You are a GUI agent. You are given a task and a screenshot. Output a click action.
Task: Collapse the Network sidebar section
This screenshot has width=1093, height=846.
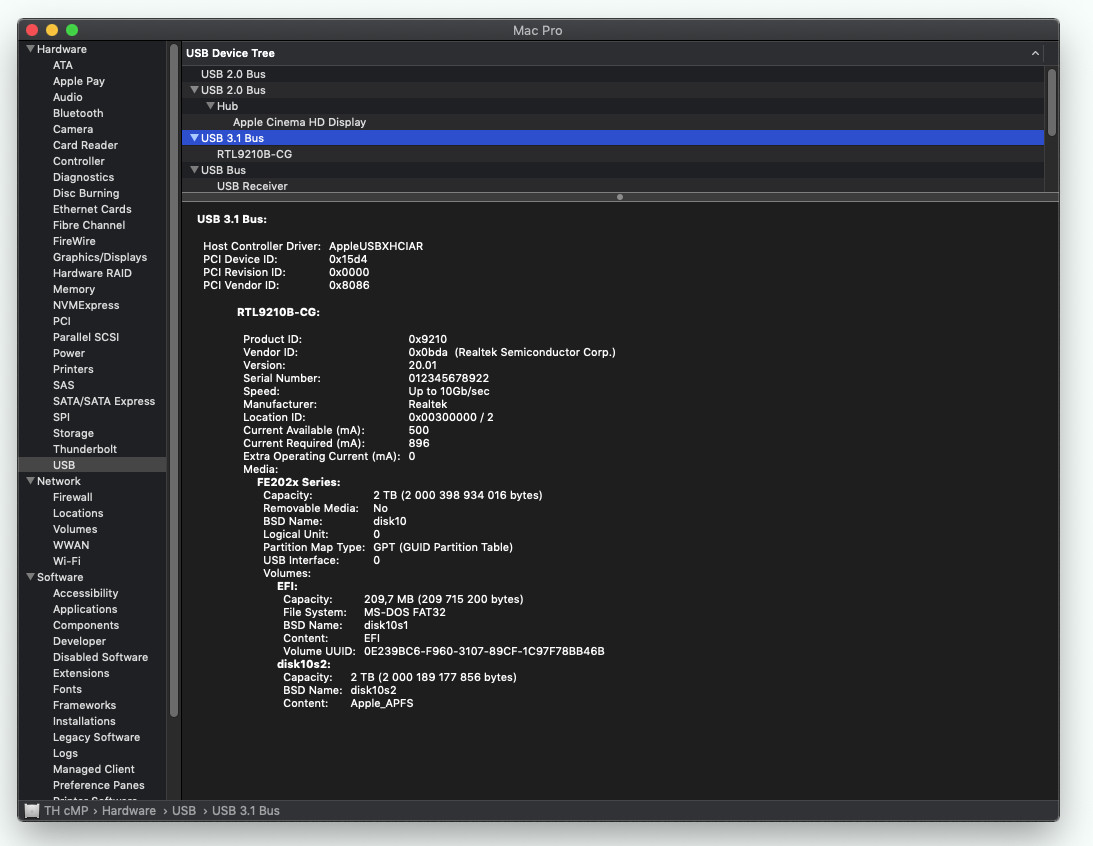[x=30, y=481]
